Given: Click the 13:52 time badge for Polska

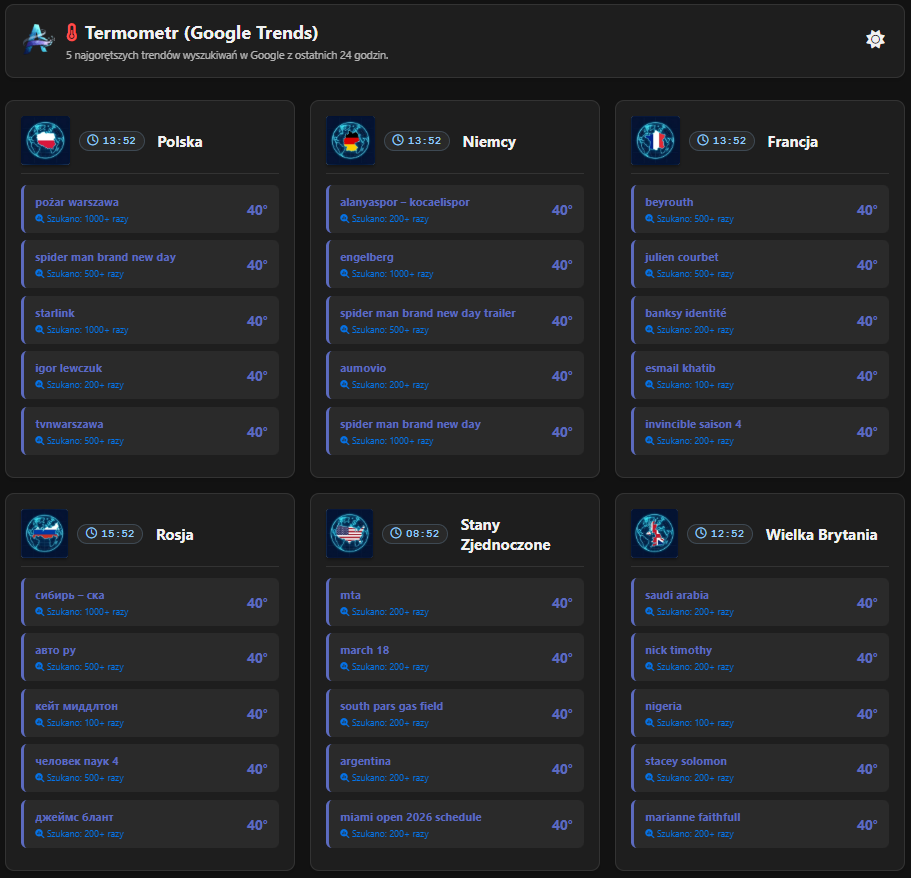Looking at the screenshot, I should tap(111, 141).
